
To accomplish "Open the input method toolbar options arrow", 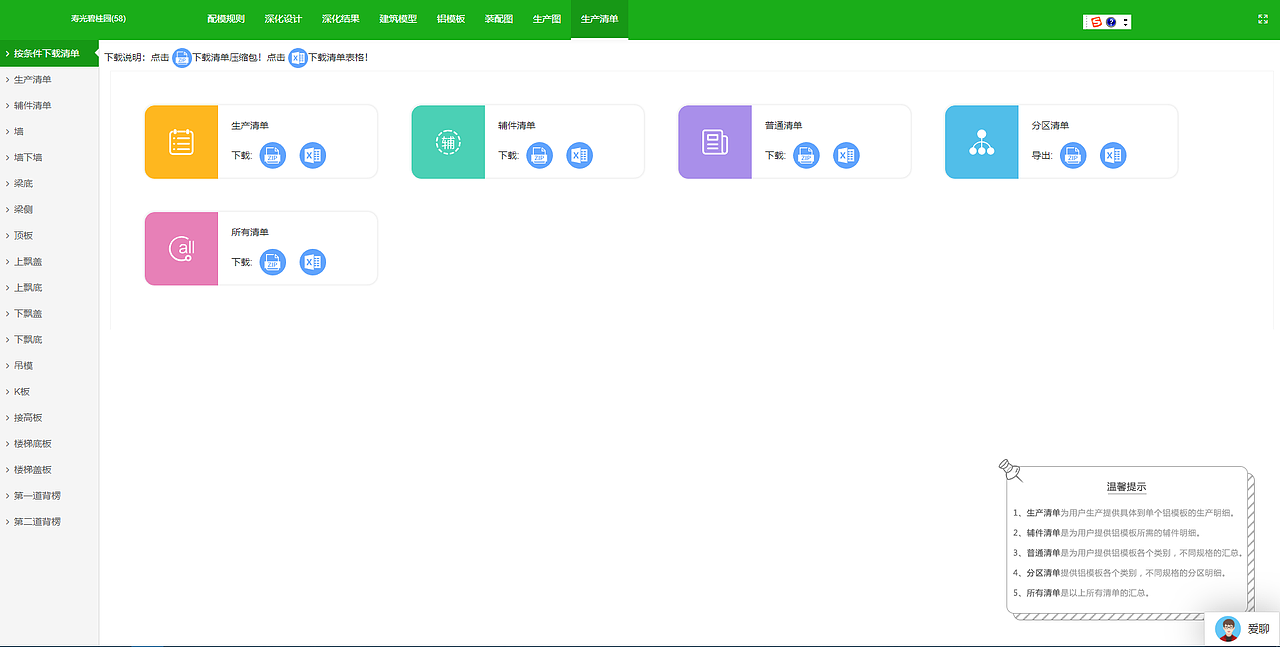I will pyautogui.click(x=1126, y=22).
